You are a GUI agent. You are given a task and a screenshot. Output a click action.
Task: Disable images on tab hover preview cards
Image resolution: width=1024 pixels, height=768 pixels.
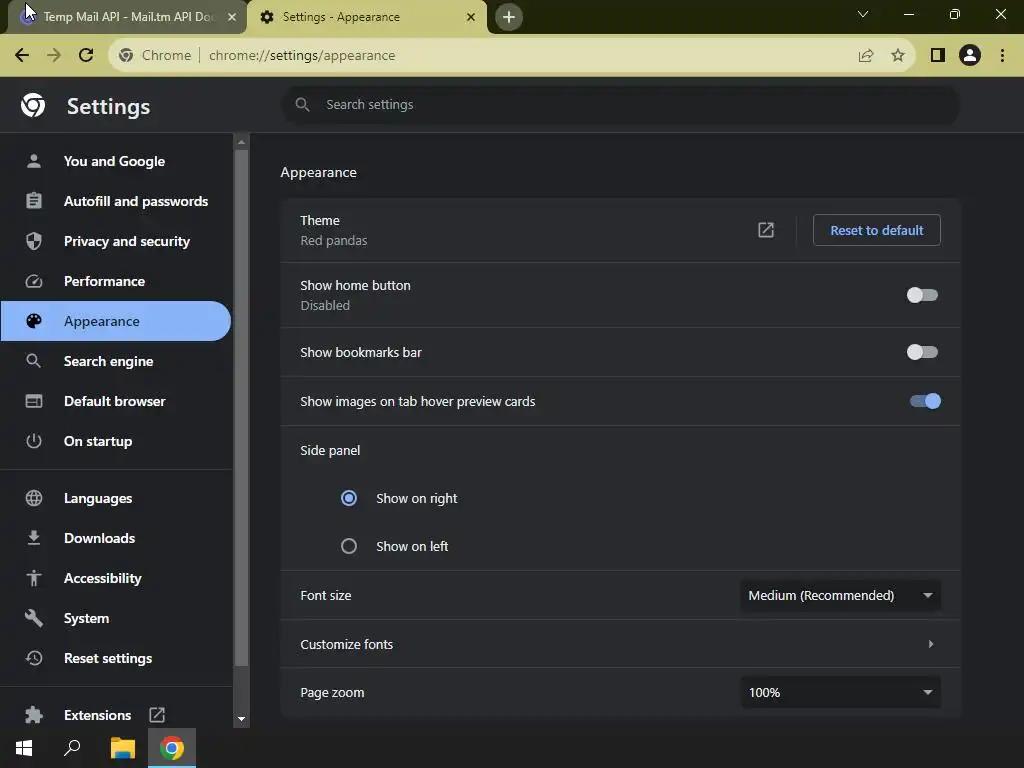pos(925,401)
